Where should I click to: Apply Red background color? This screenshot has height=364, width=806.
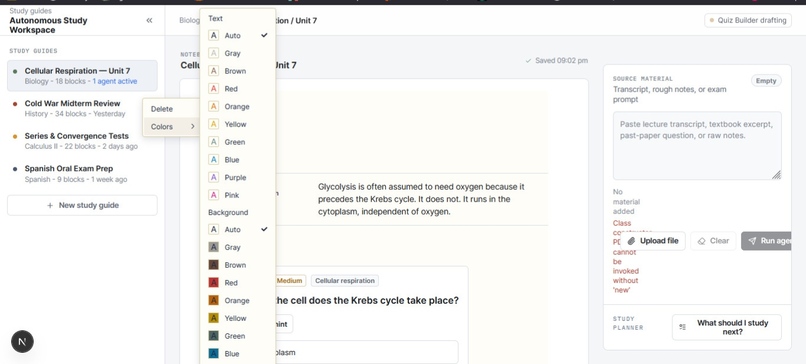coord(237,283)
